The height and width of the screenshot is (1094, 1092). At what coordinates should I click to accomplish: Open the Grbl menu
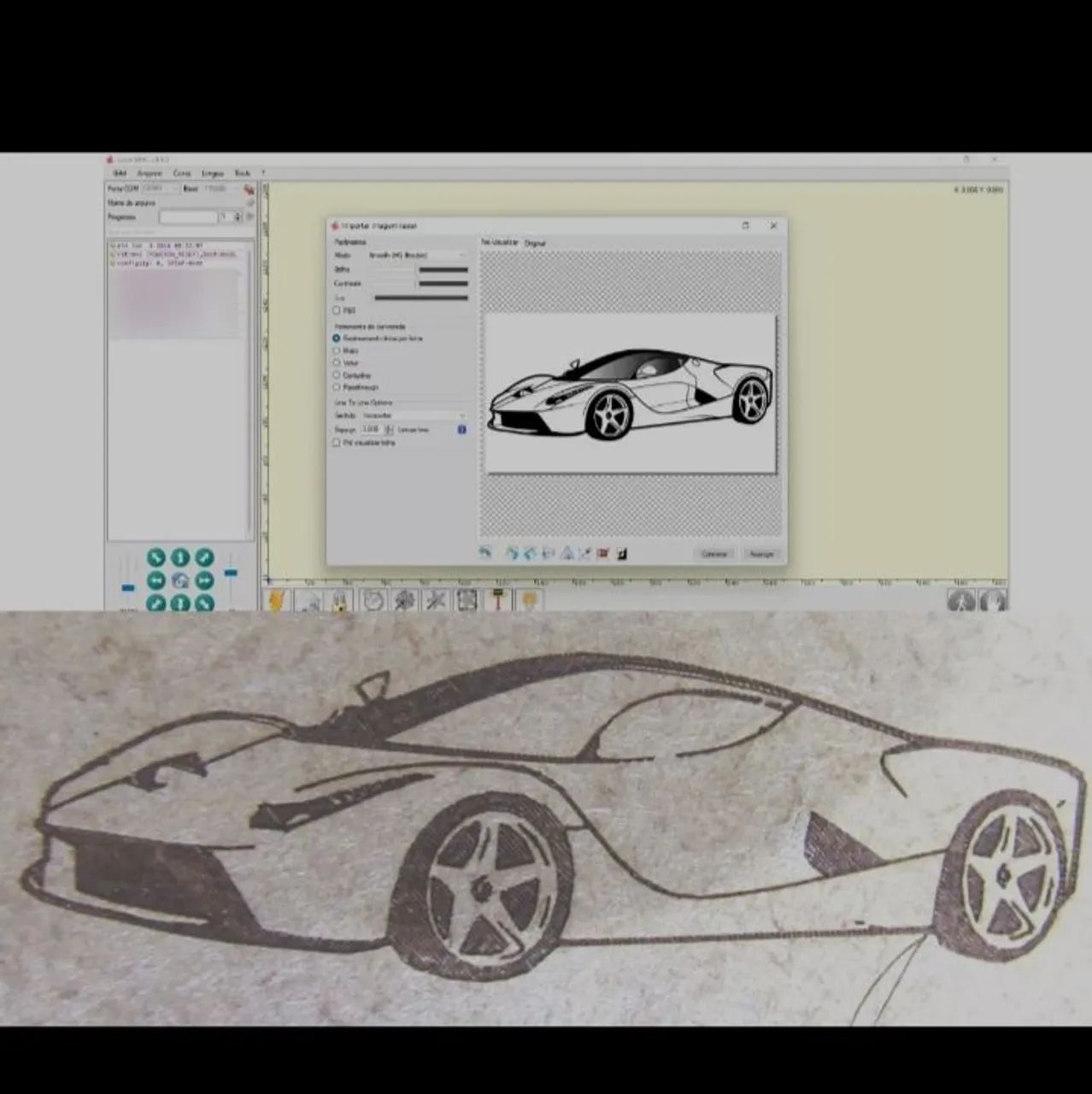[120, 174]
